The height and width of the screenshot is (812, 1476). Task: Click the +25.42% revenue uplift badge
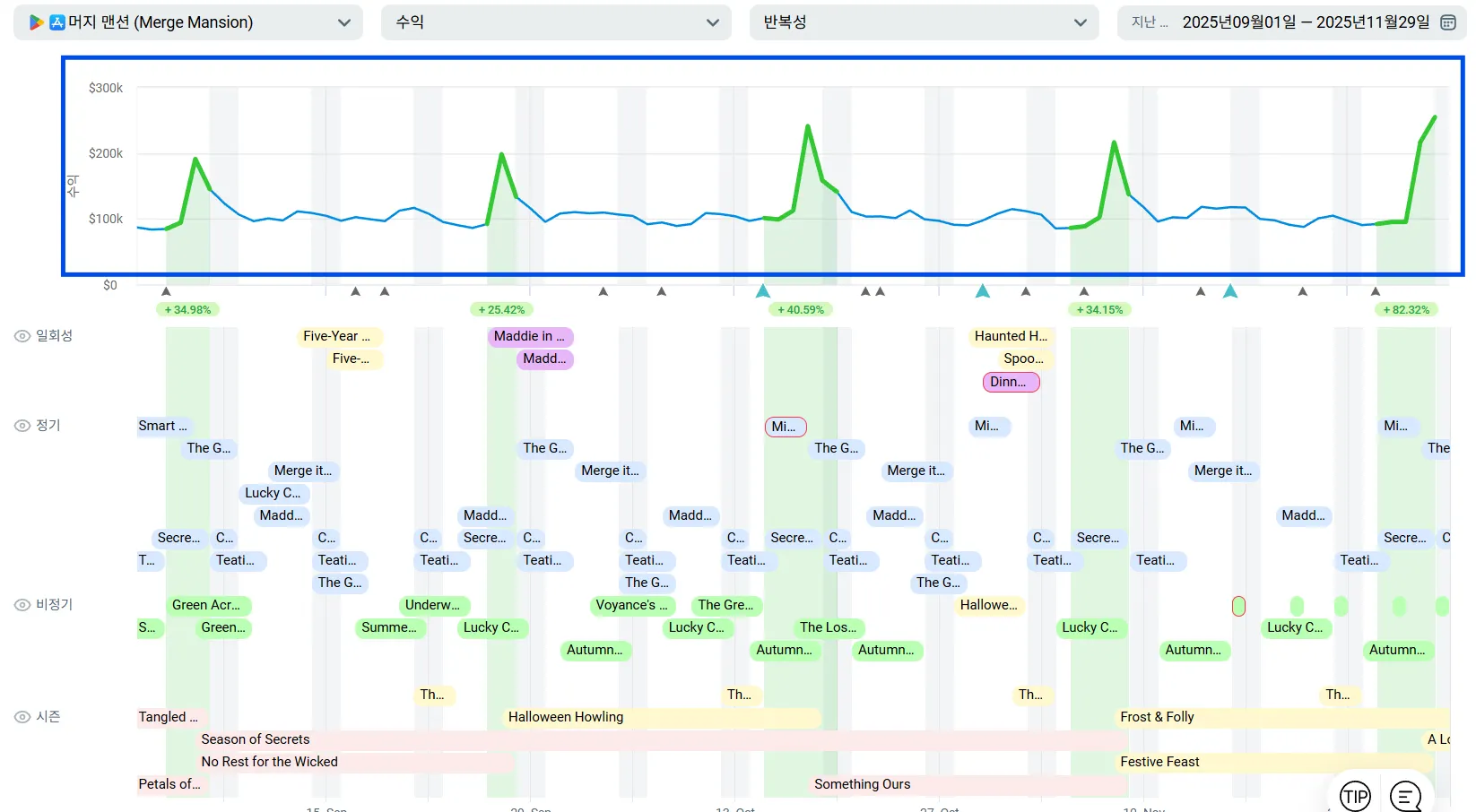(501, 310)
